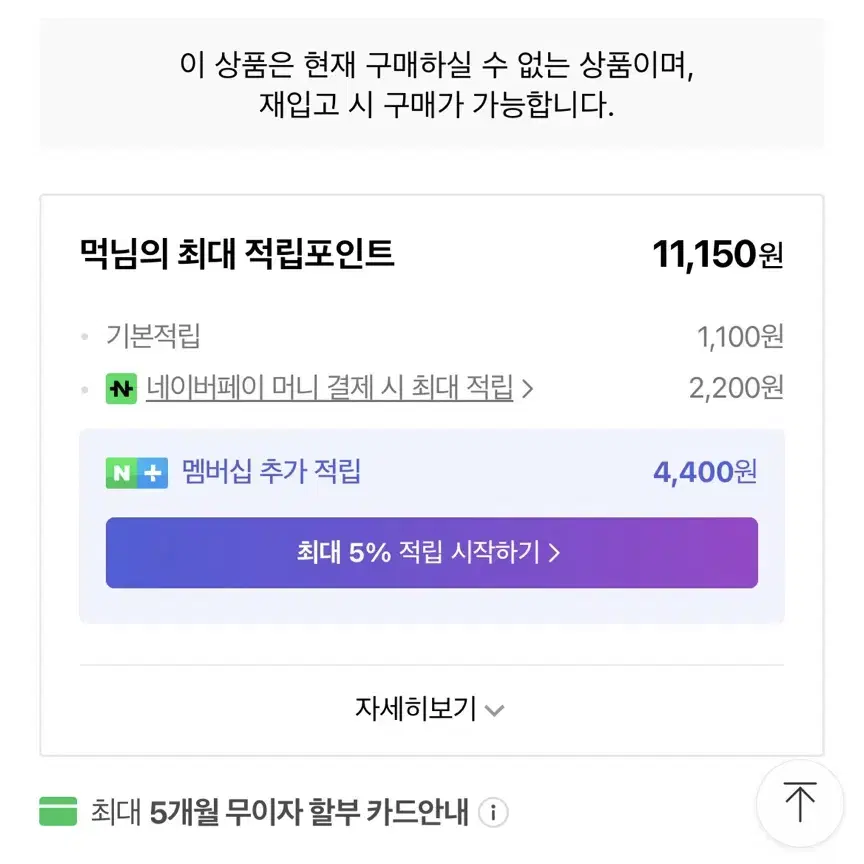Open 최대 5개월 무이자 할부 카드안내
Image resolution: width=864 pixels, height=864 pixels.
click(279, 812)
